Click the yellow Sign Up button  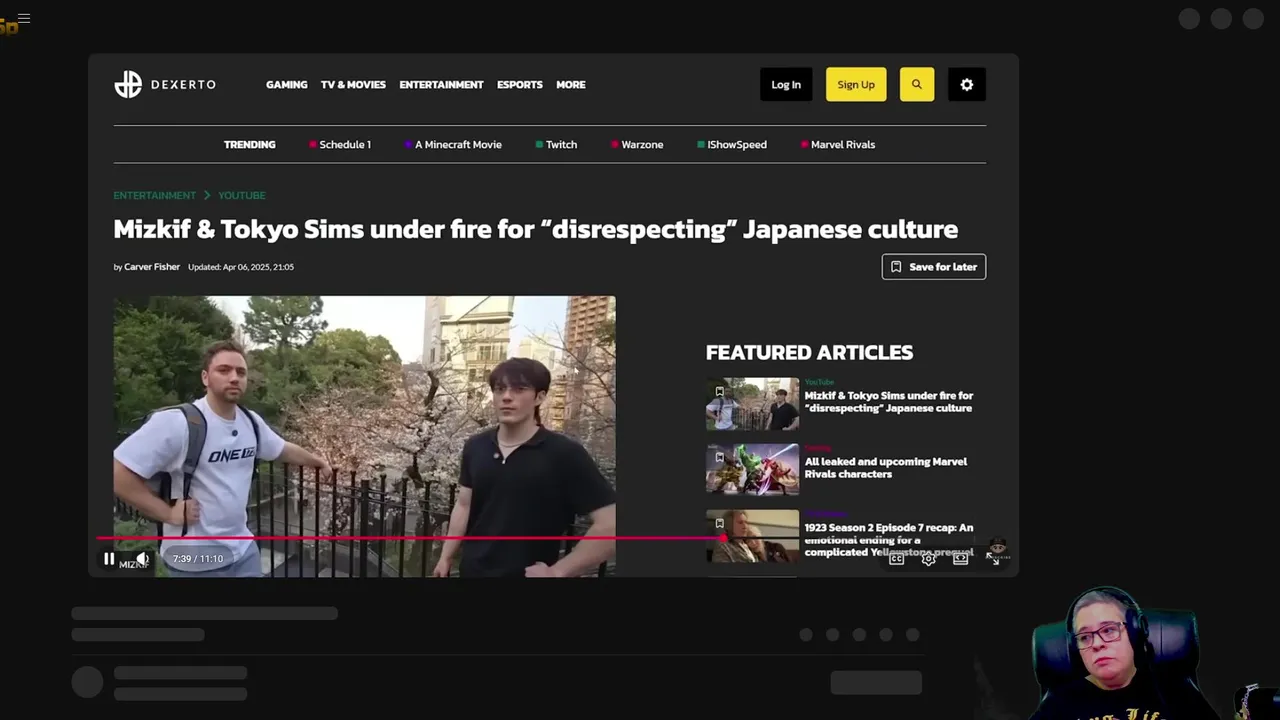(x=856, y=85)
